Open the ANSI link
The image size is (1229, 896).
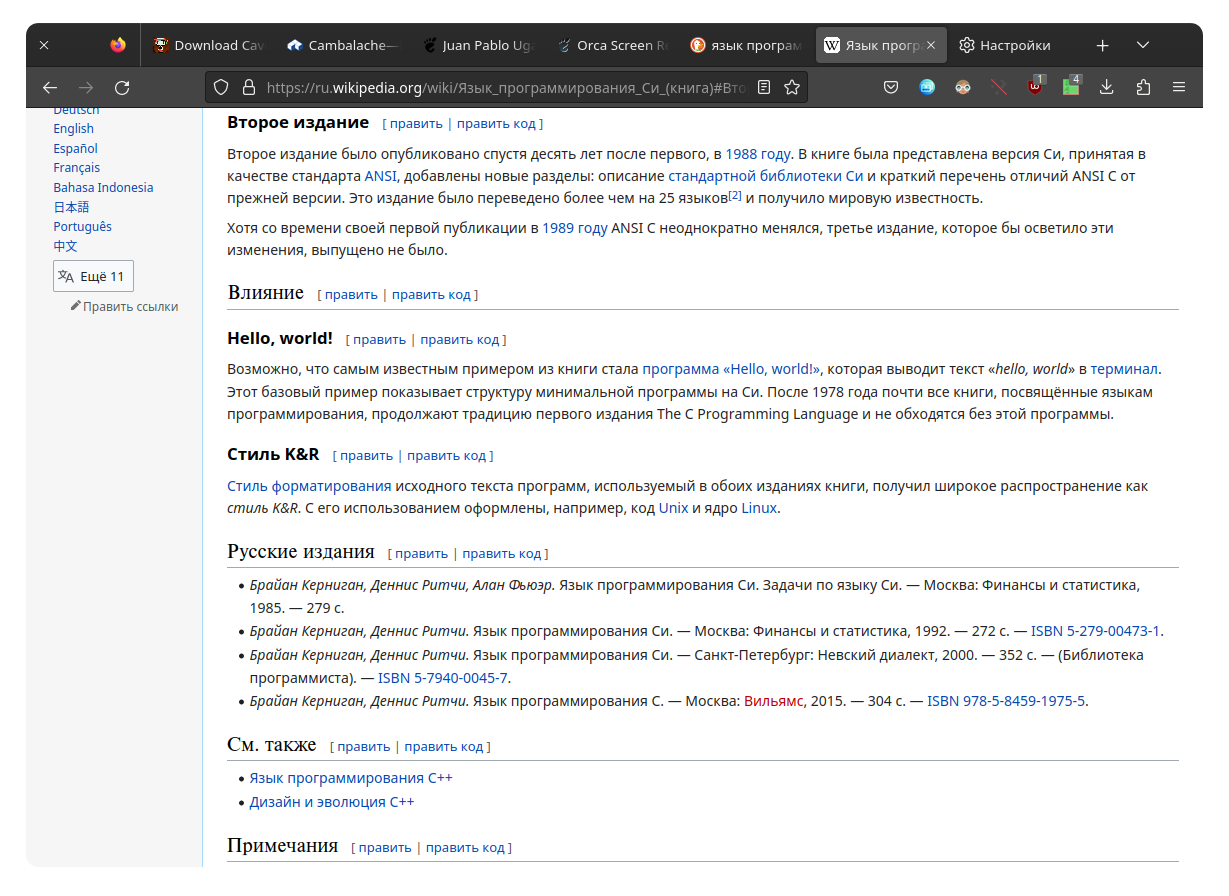click(x=380, y=176)
